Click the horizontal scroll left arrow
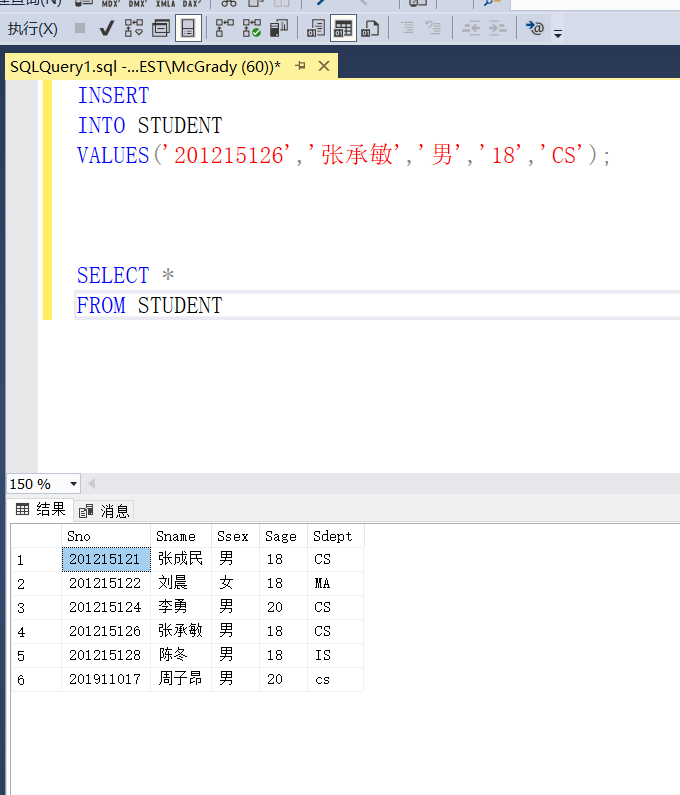The image size is (680, 795). click(92, 484)
